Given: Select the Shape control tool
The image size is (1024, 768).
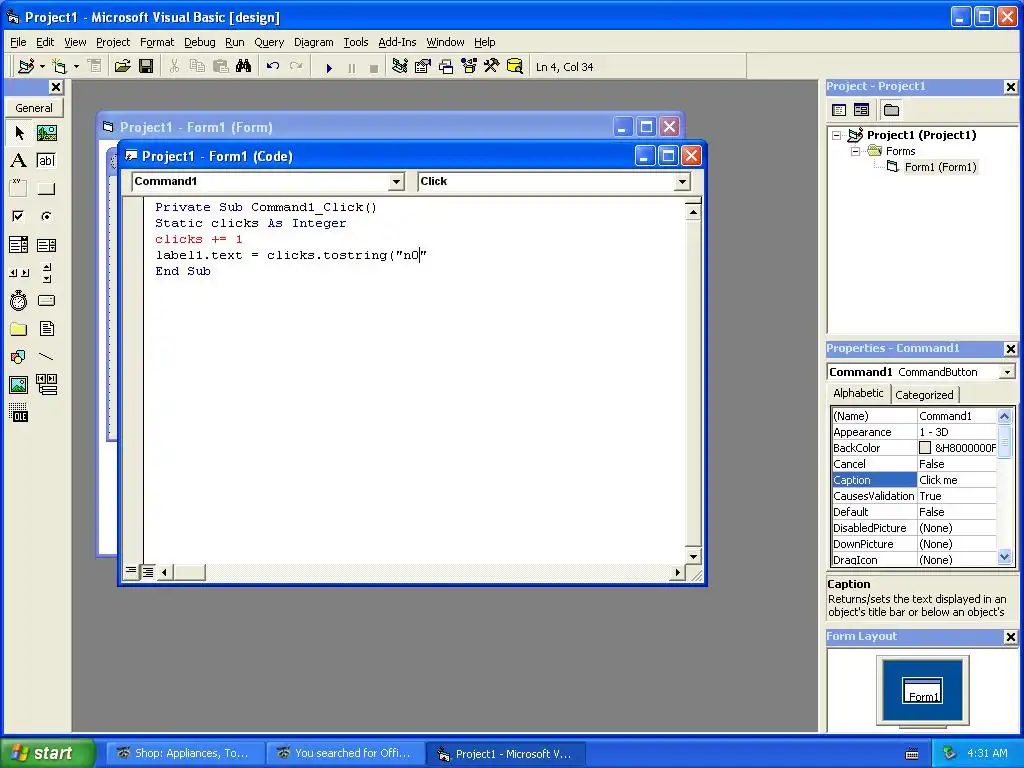Looking at the screenshot, I should pyautogui.click(x=19, y=357).
